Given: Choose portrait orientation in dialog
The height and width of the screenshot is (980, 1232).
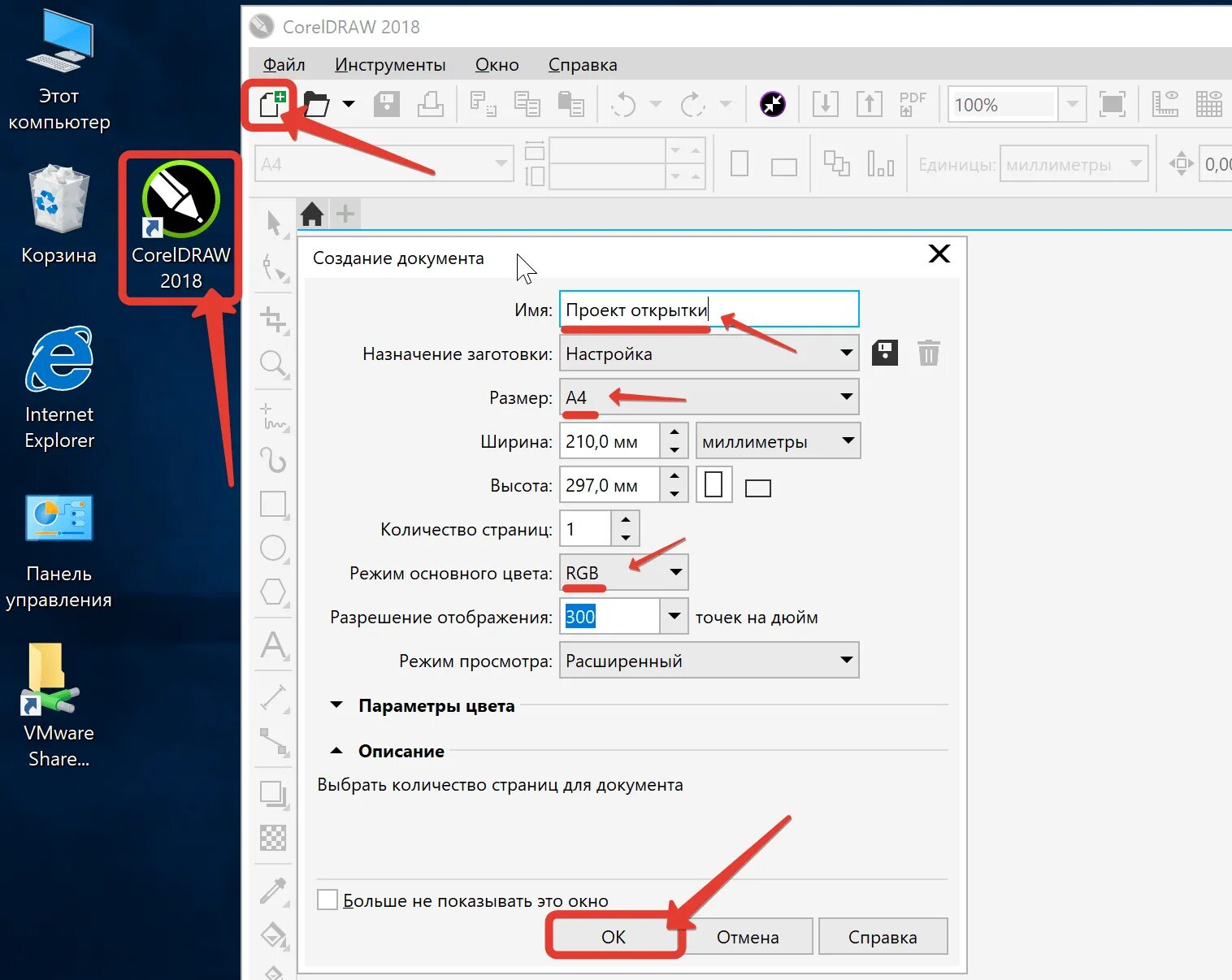Looking at the screenshot, I should (714, 485).
